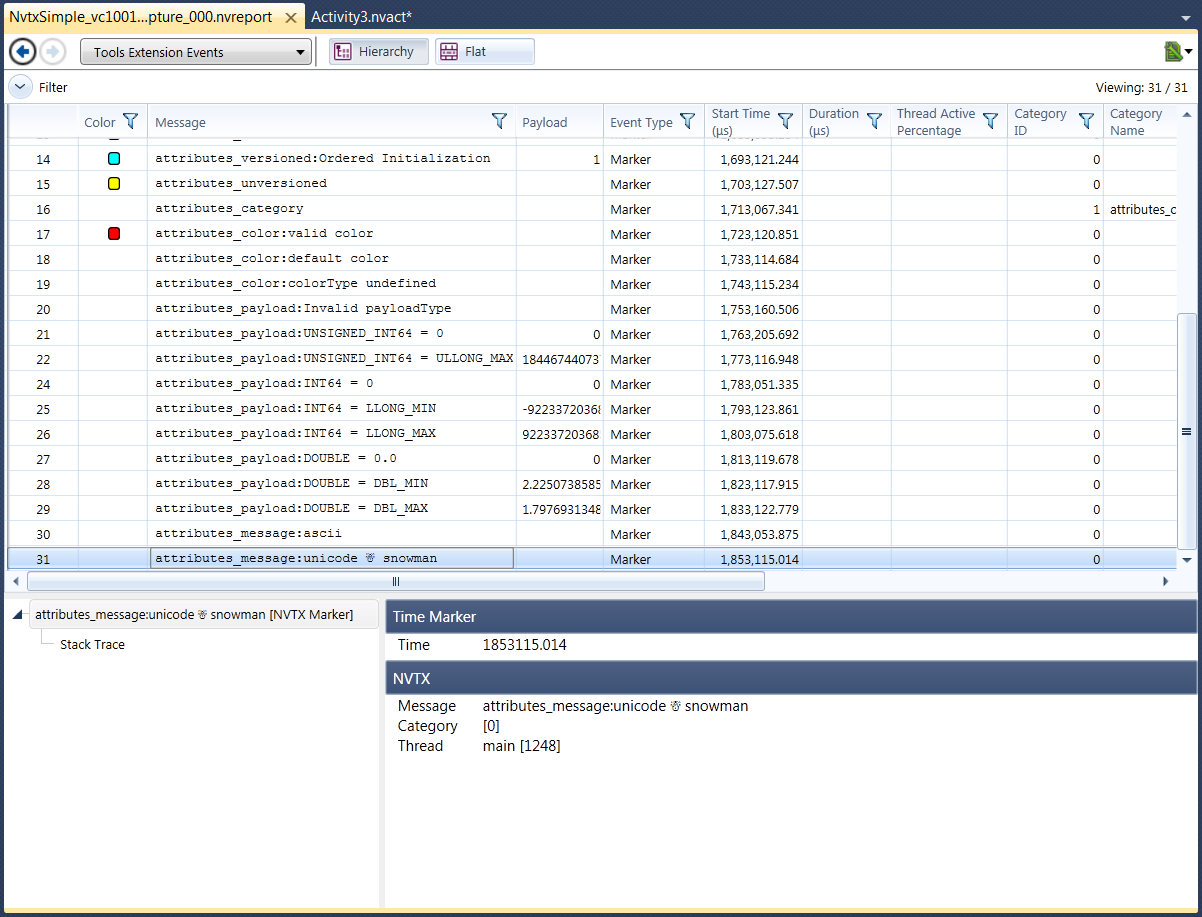Filter the Thread Active Percentage column
This screenshot has height=917, width=1202.
pyautogui.click(x=990, y=121)
